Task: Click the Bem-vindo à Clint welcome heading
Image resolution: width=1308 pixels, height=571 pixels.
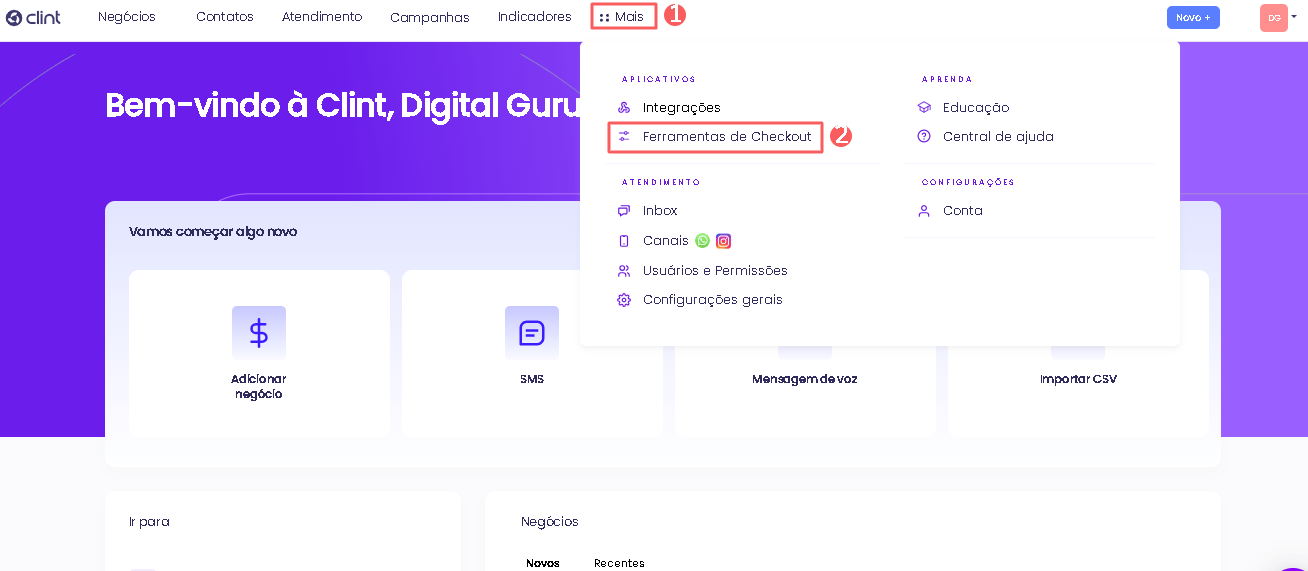Action: point(342,106)
